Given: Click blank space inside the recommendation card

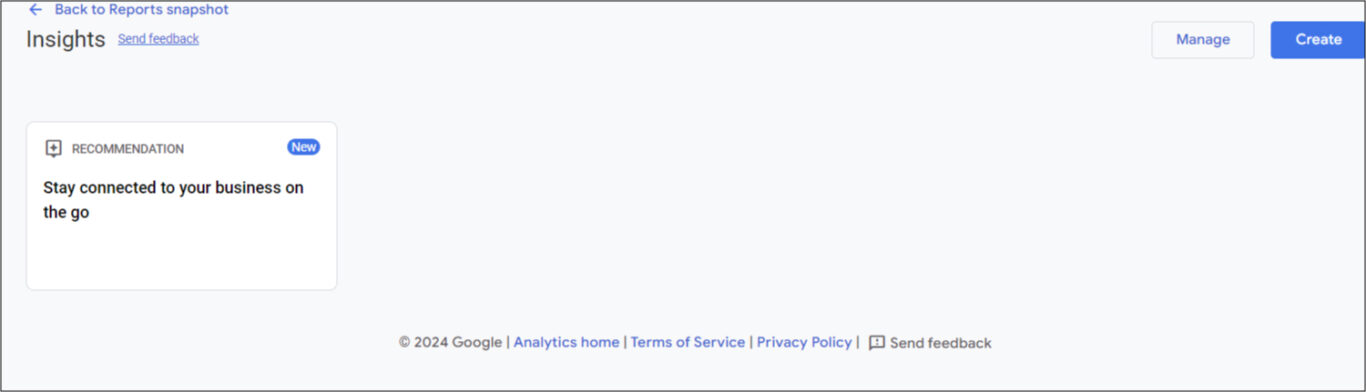Looking at the screenshot, I should [181, 256].
